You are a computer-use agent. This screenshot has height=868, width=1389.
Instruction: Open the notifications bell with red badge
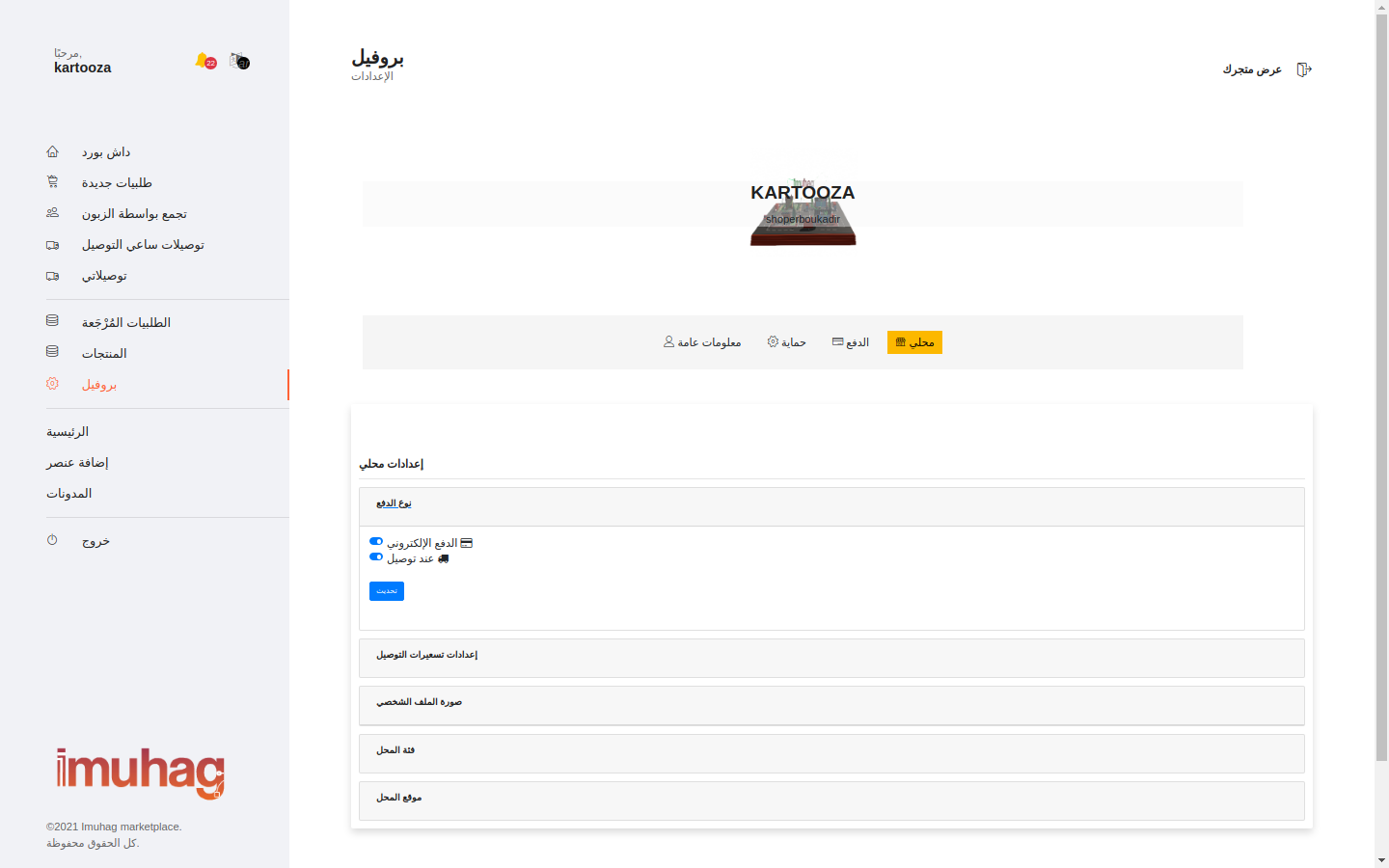[x=204, y=61]
